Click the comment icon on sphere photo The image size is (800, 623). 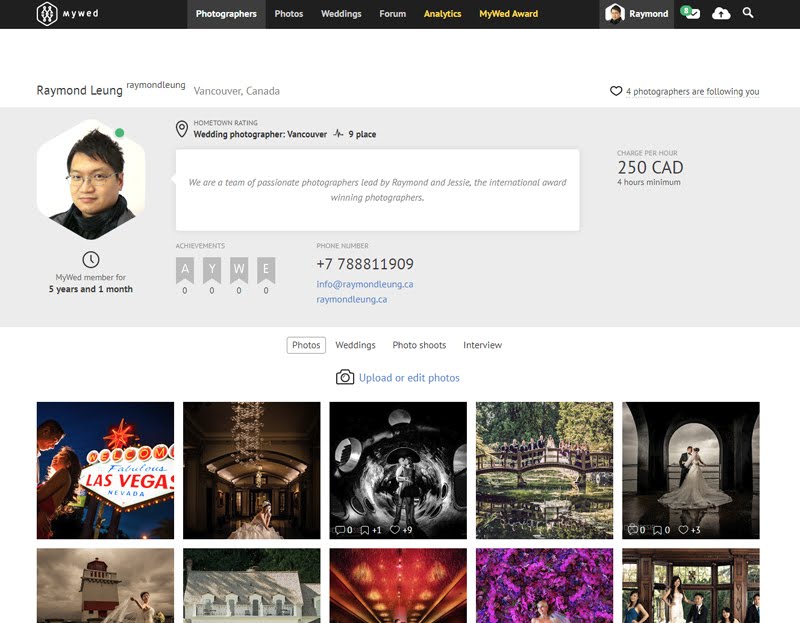340,530
